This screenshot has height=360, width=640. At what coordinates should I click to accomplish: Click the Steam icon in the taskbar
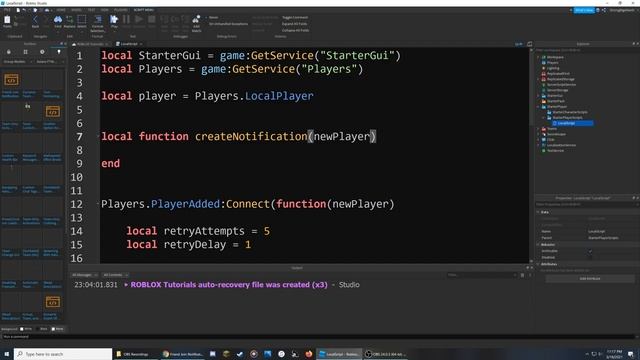240,354
